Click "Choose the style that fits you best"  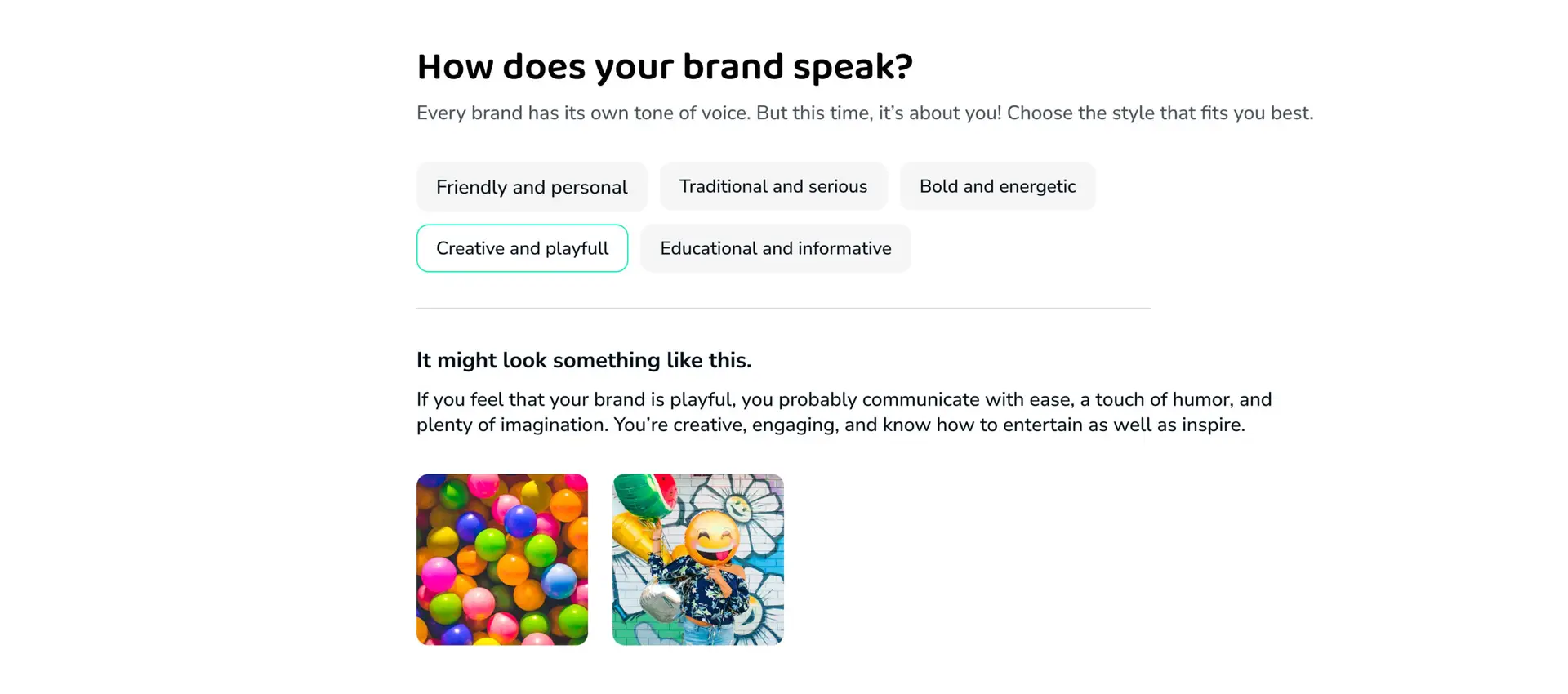click(x=1160, y=113)
